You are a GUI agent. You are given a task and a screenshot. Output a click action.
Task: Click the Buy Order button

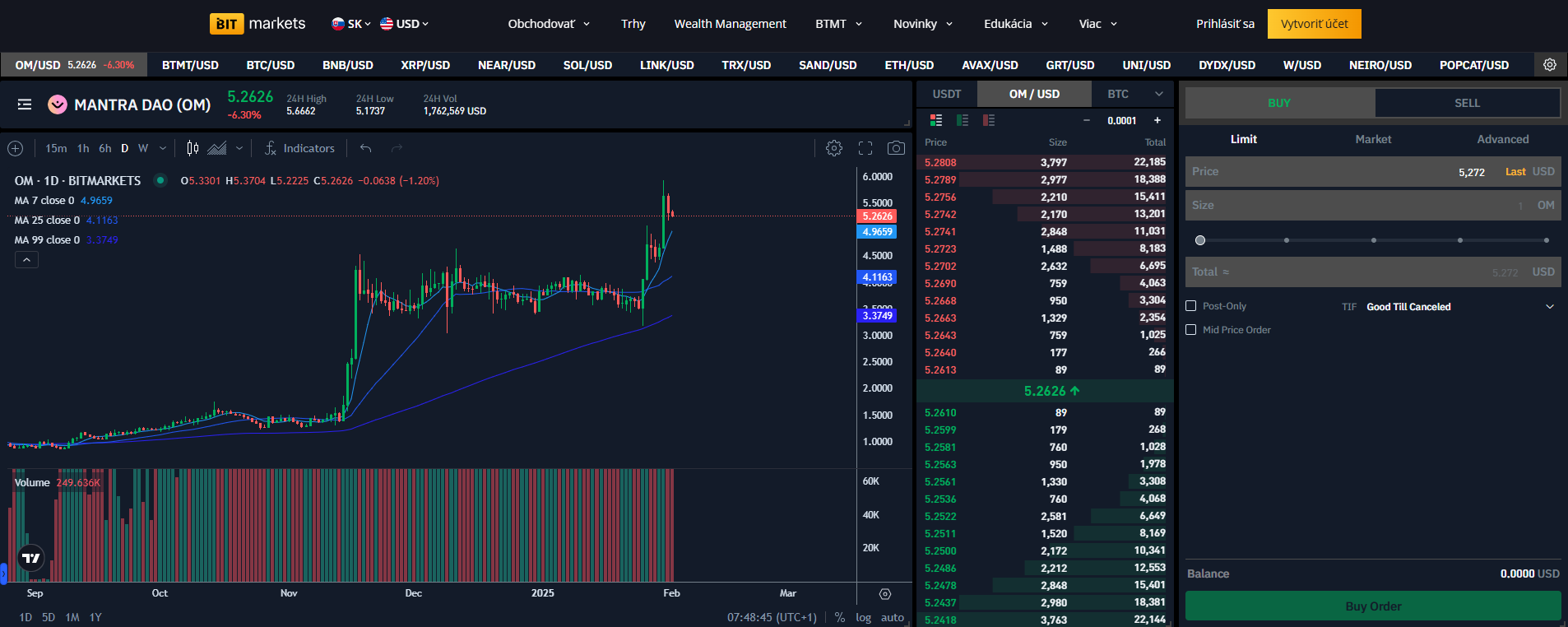point(1373,606)
